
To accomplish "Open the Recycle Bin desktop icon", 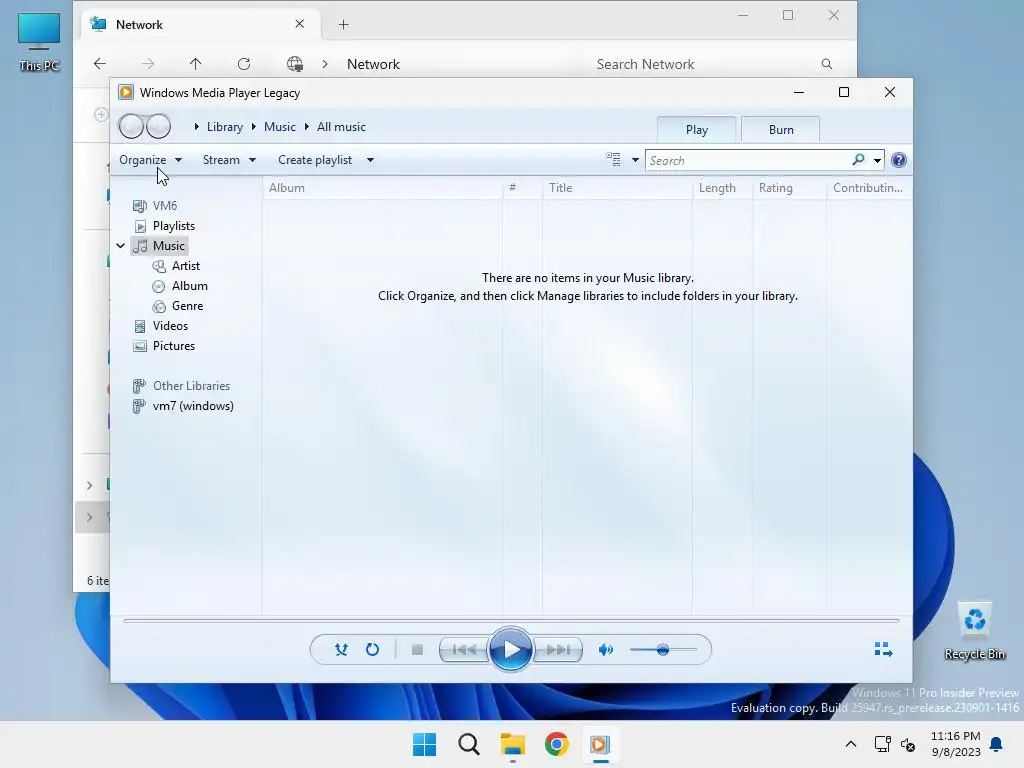I will pos(974,631).
